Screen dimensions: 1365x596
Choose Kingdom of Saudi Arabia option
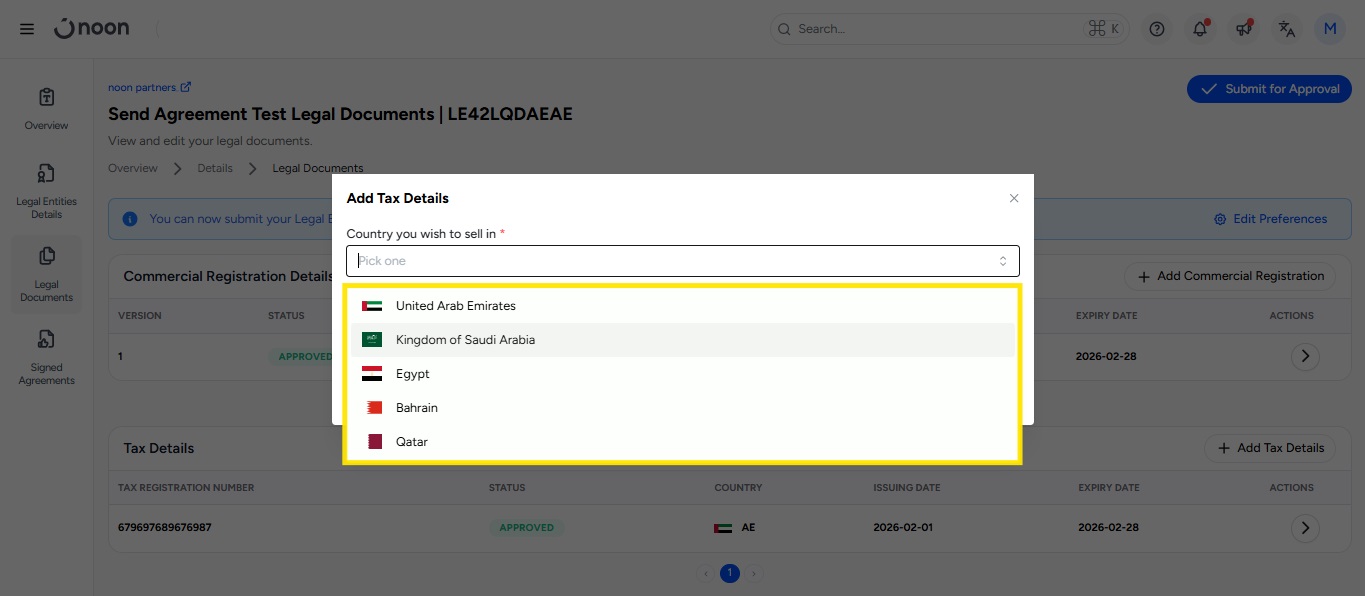point(465,340)
